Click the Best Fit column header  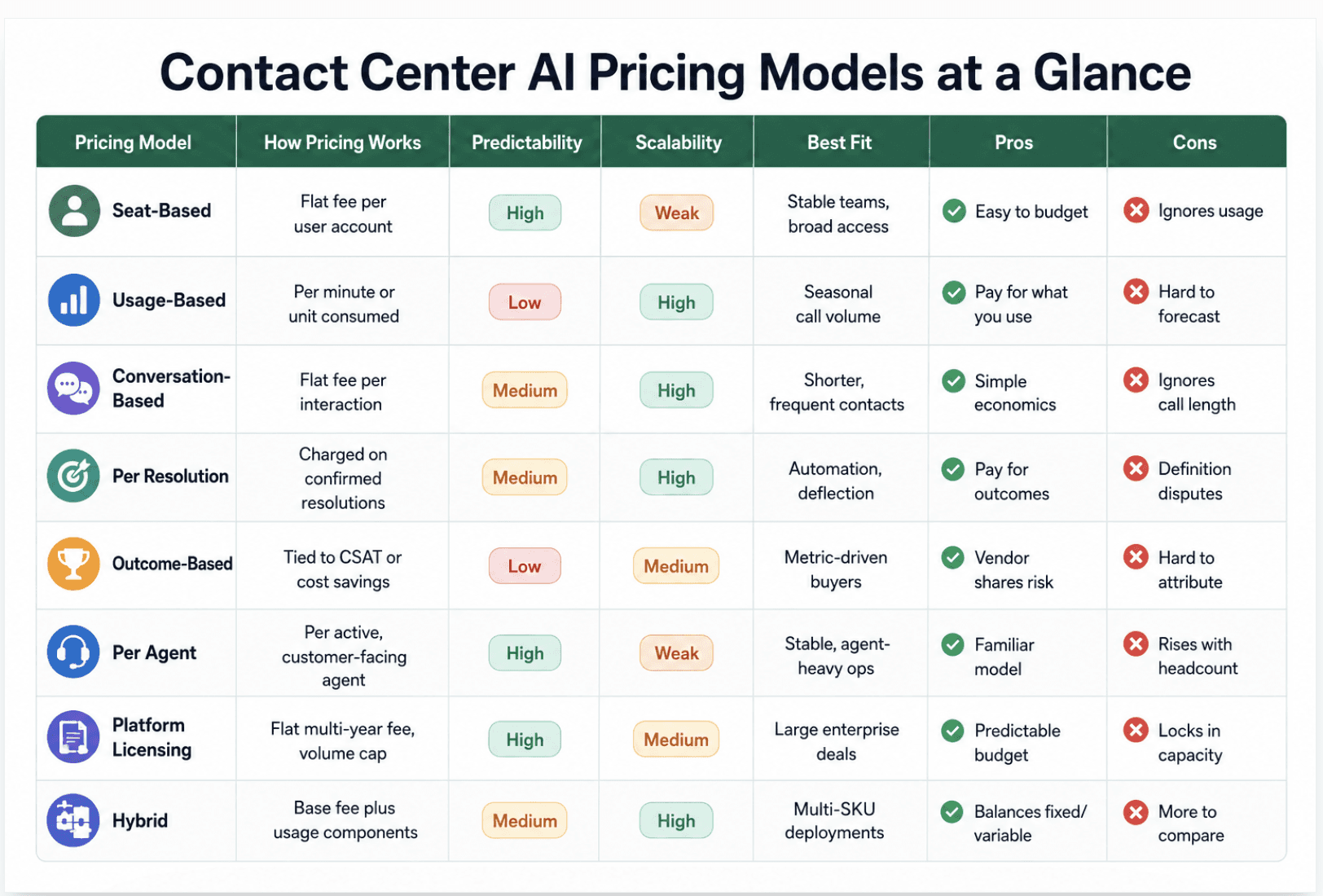(x=839, y=143)
